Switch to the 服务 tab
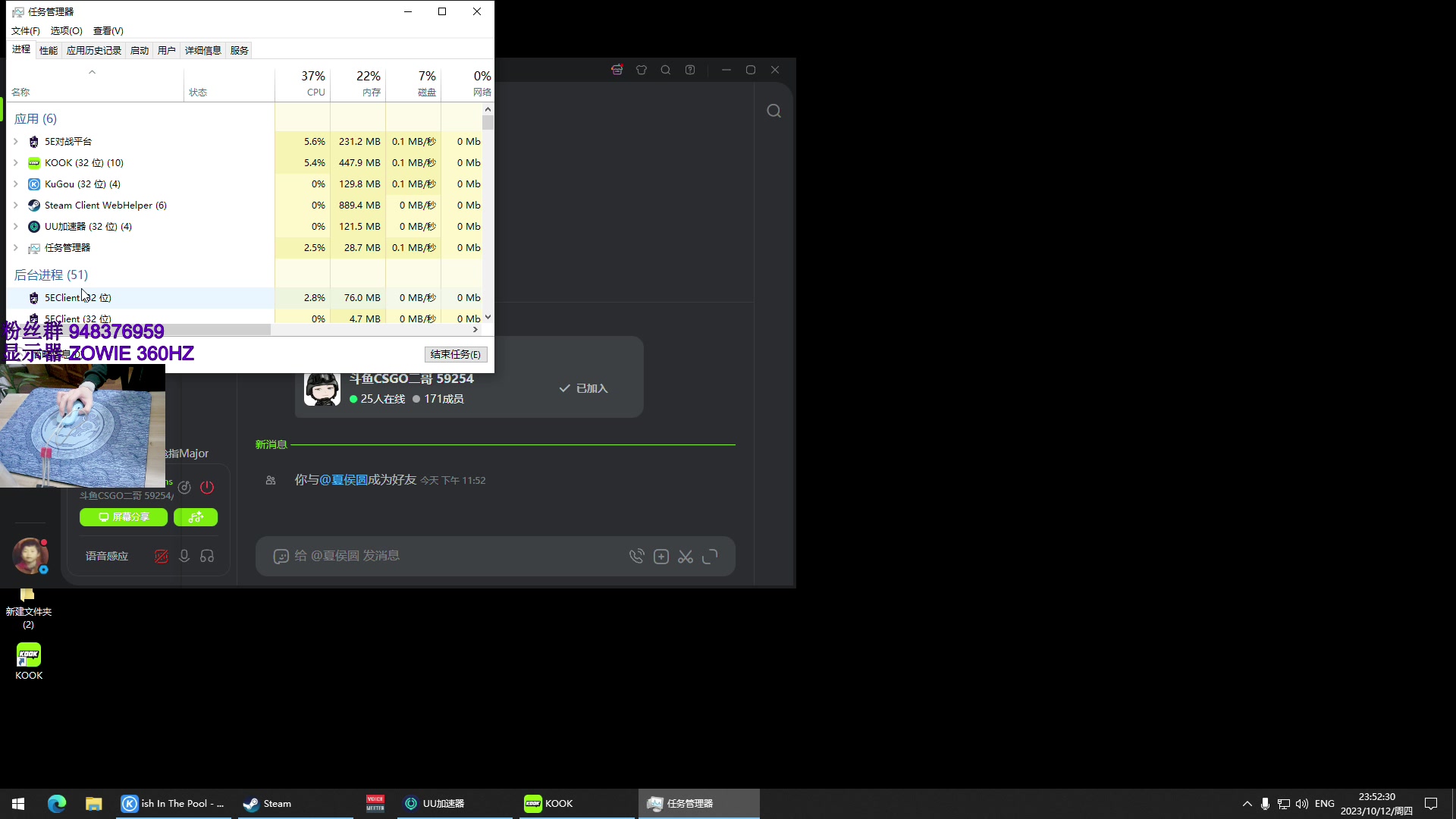This screenshot has height=819, width=1456. pos(240,51)
